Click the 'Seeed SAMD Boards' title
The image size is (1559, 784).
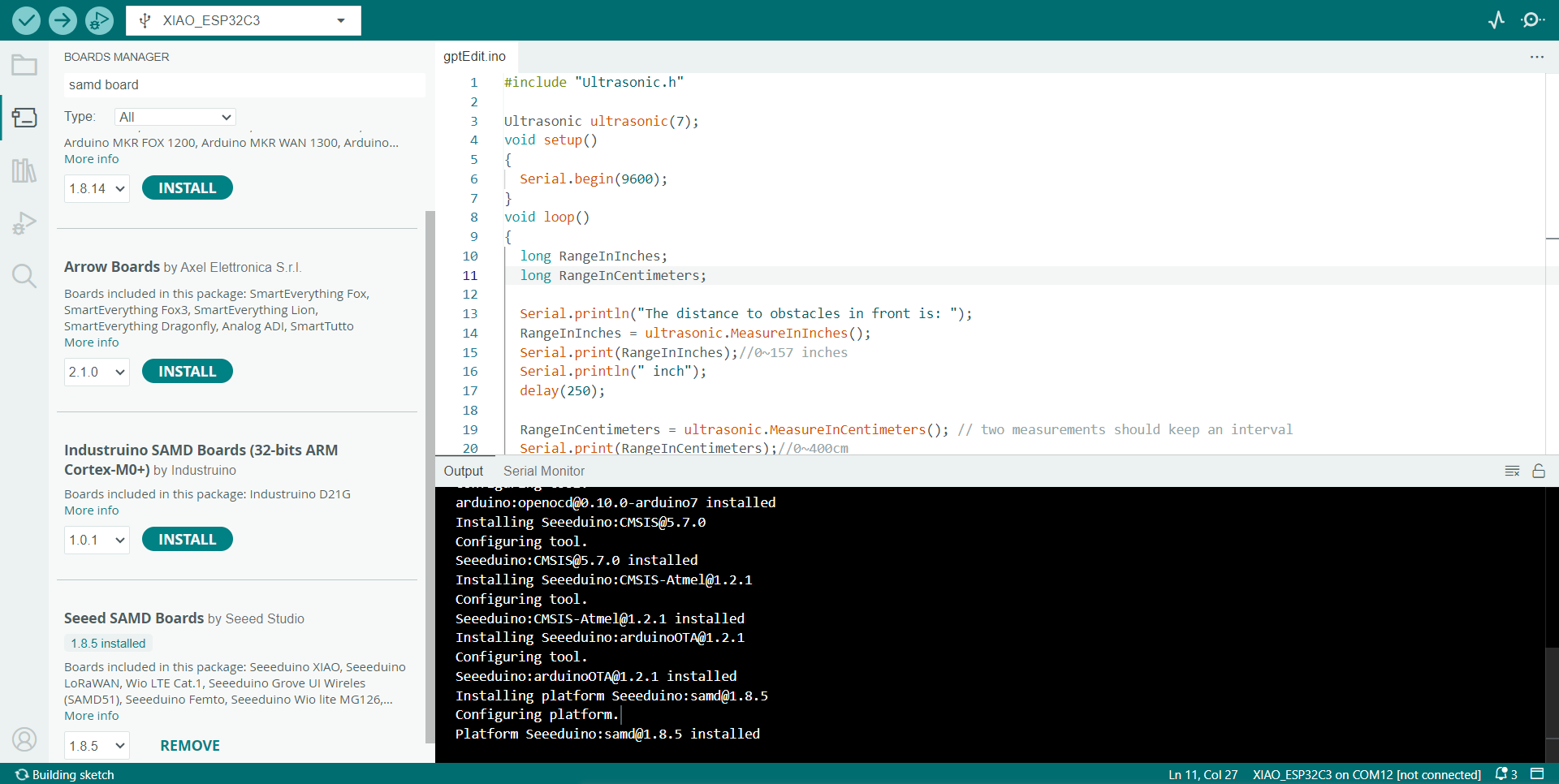tap(134, 618)
